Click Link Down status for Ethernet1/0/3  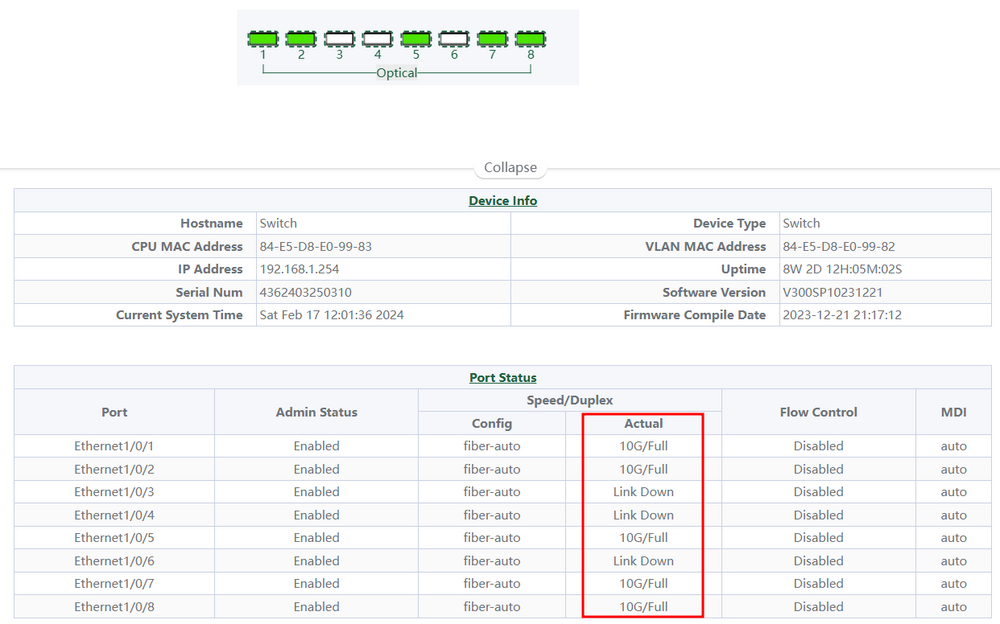(x=643, y=492)
